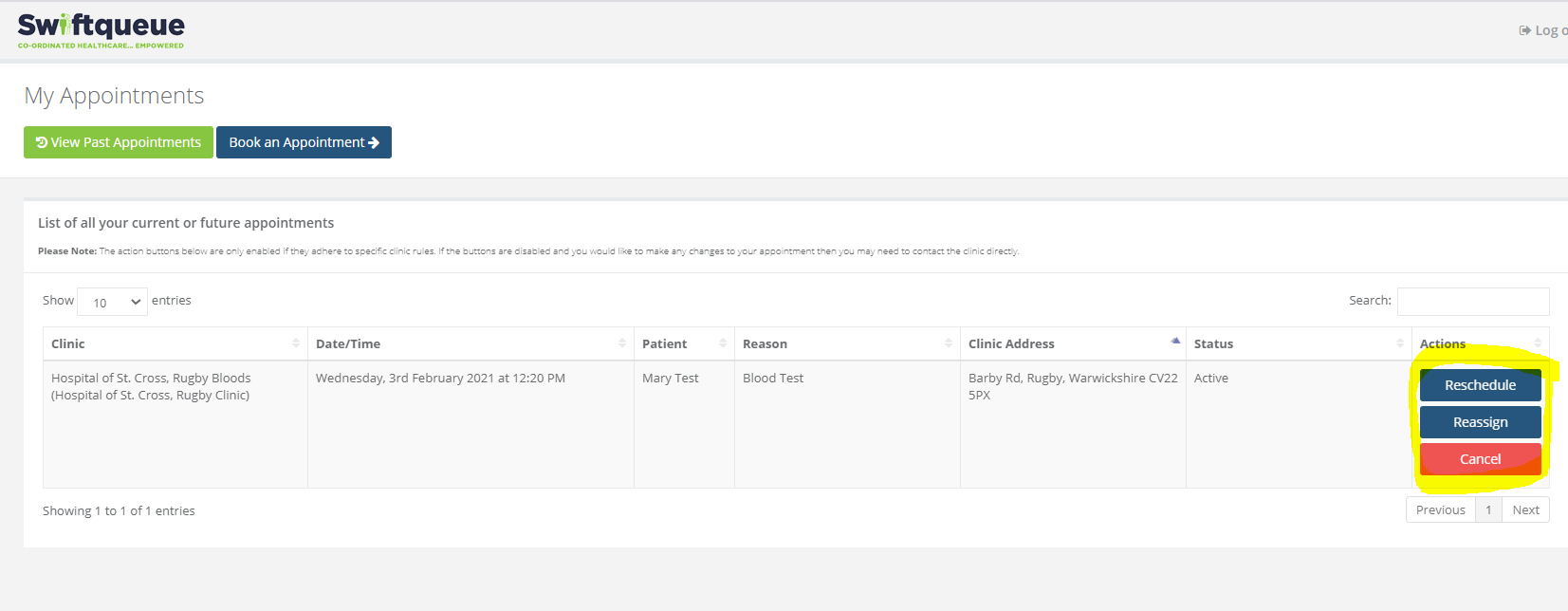Sort by Patient column sort icon
The width and height of the screenshot is (1568, 611).
pyautogui.click(x=723, y=343)
